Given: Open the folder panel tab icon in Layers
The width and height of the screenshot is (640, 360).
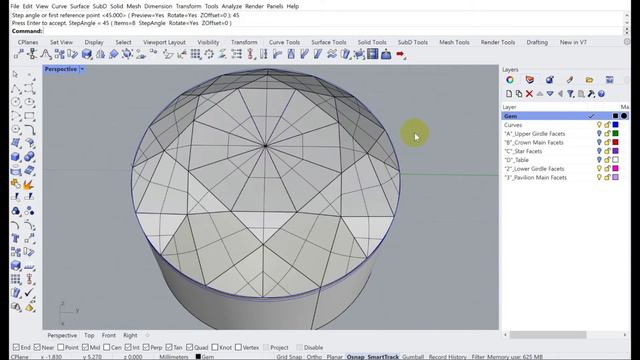Looking at the screenshot, I should tap(589, 80).
